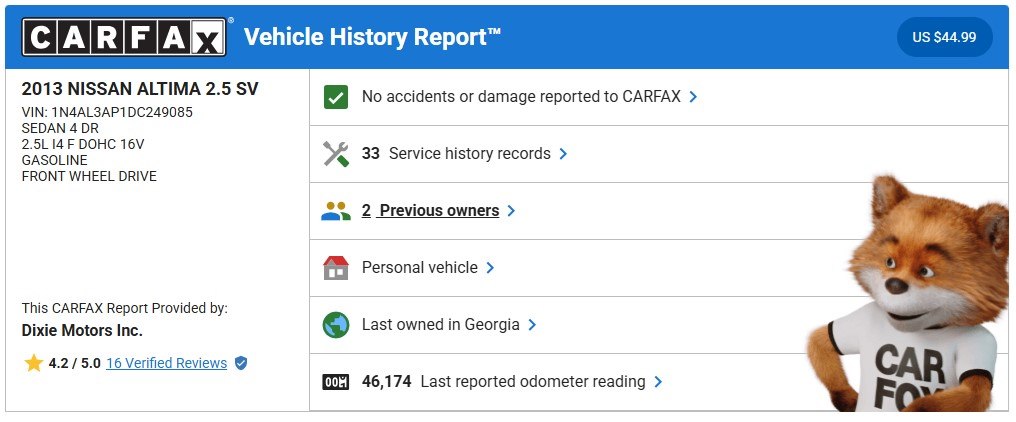Expand the service history records chevron
The height and width of the screenshot is (422, 1016).
tap(563, 154)
